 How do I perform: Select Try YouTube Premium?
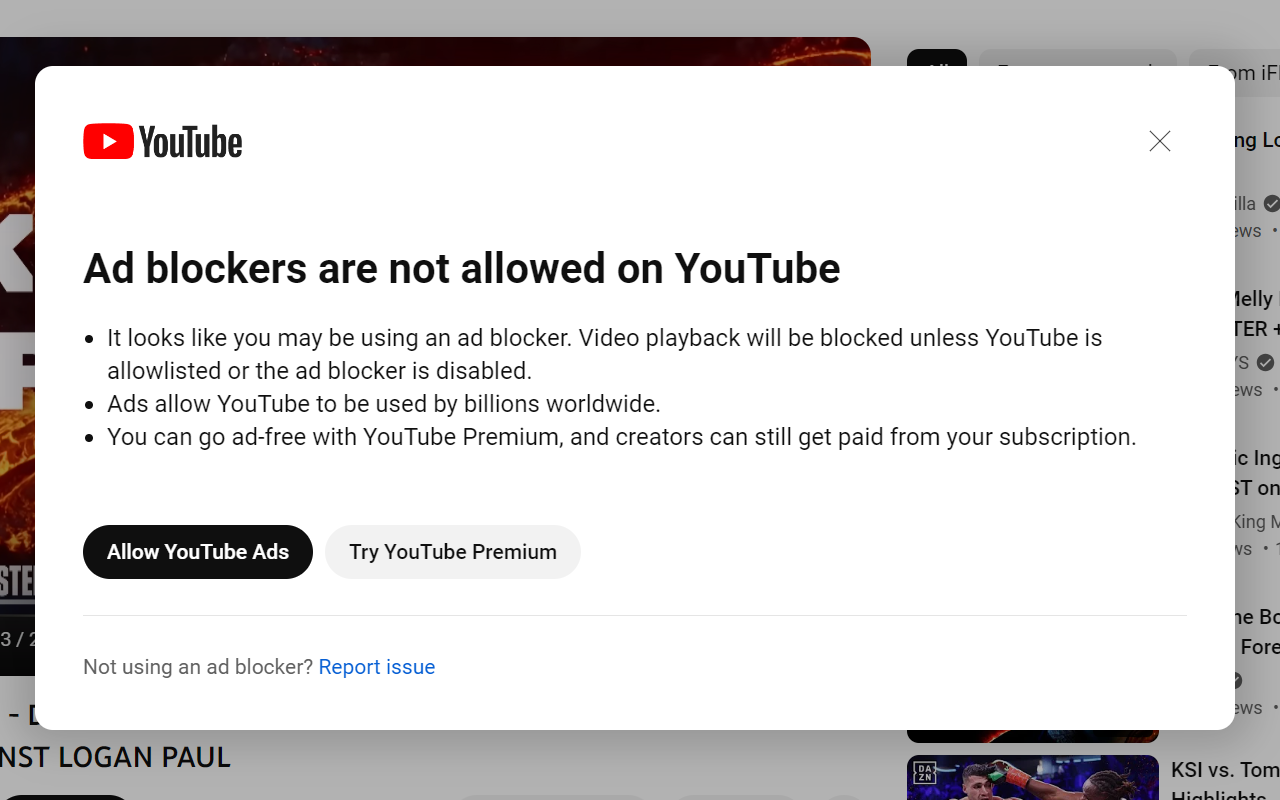point(452,551)
